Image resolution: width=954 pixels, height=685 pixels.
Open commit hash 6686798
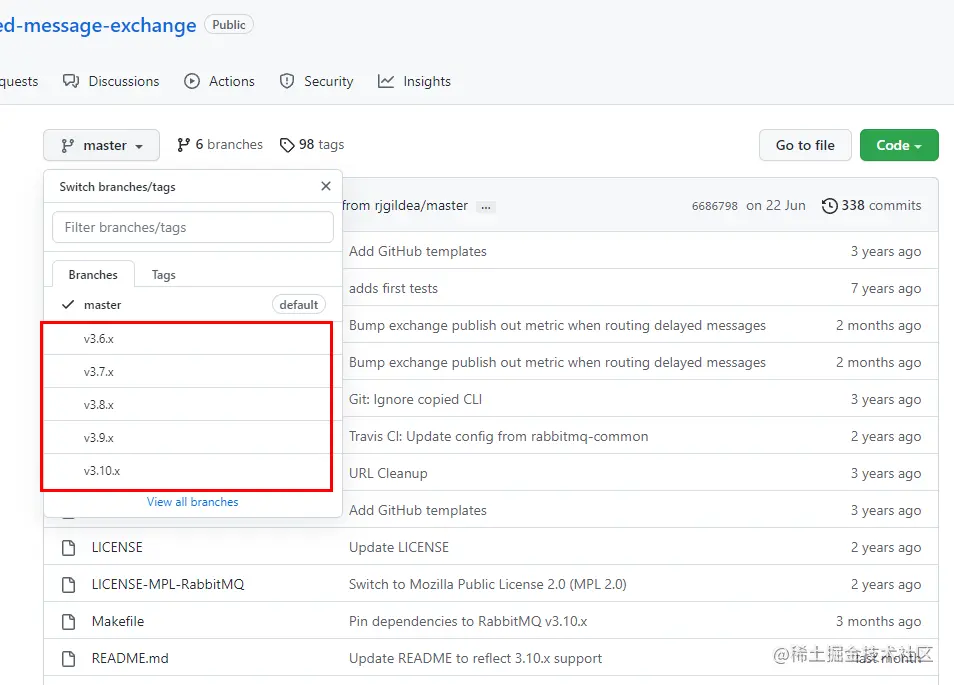[714, 206]
